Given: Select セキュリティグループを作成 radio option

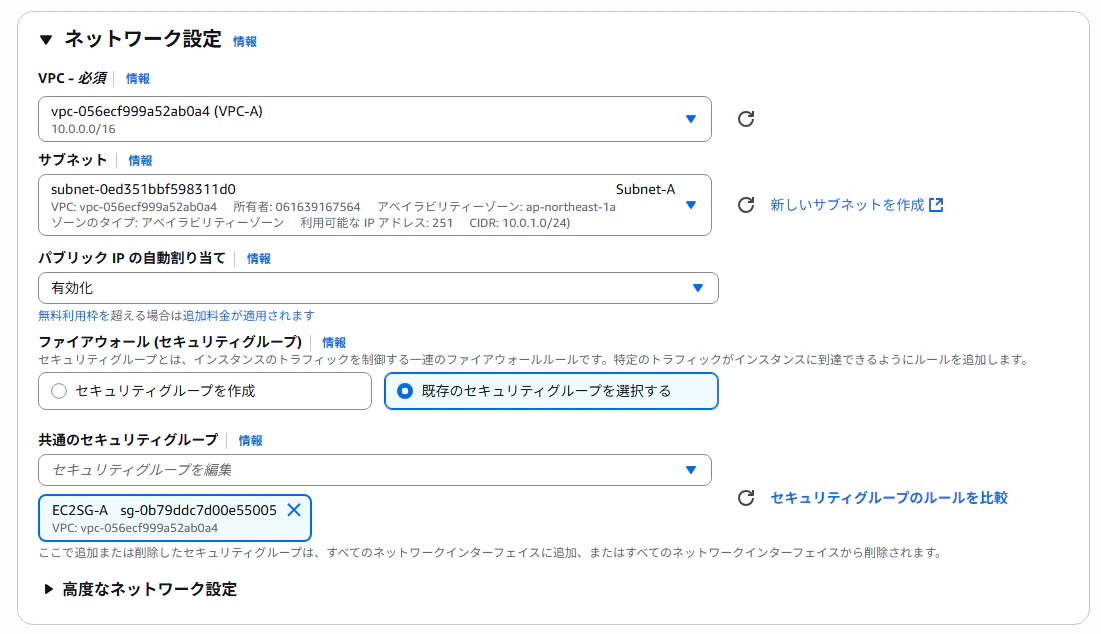Looking at the screenshot, I should [205, 391].
